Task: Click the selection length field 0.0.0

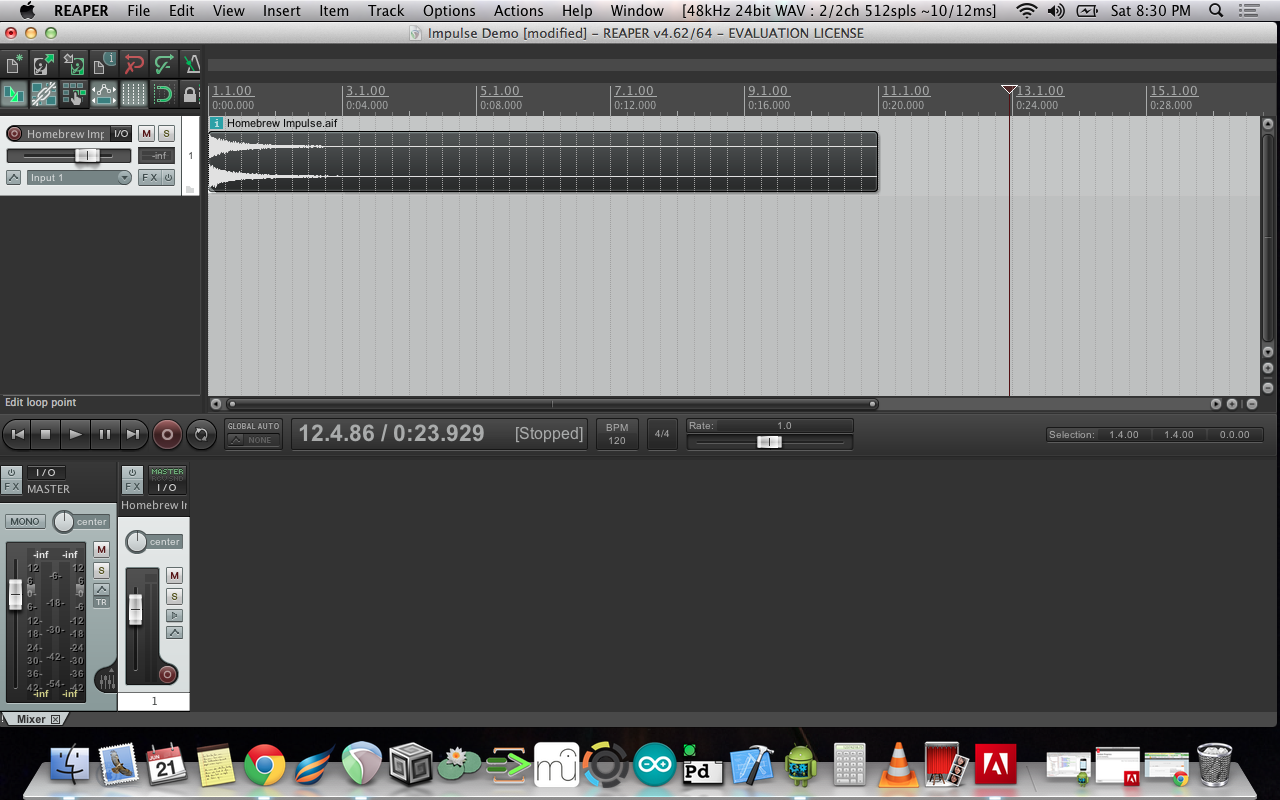Action: click(x=1234, y=435)
